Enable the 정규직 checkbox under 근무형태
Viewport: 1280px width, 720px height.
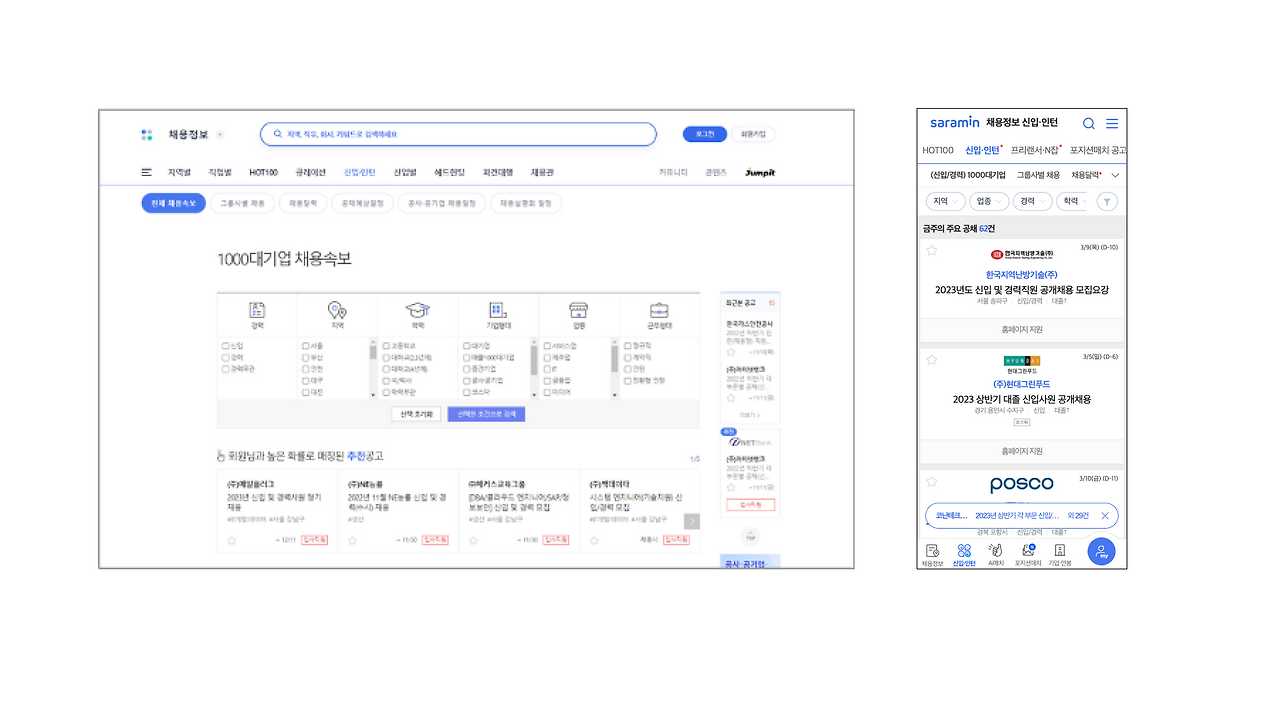click(x=628, y=346)
